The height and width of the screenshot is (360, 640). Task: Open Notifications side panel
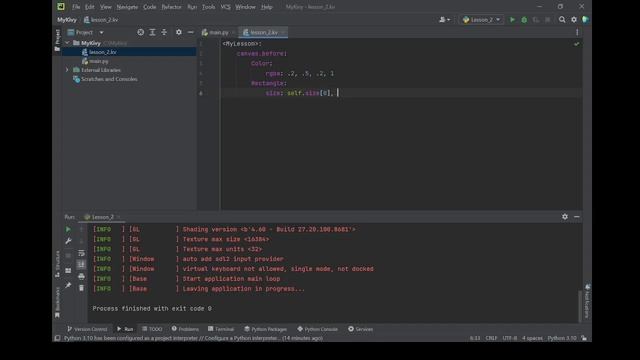point(587,301)
